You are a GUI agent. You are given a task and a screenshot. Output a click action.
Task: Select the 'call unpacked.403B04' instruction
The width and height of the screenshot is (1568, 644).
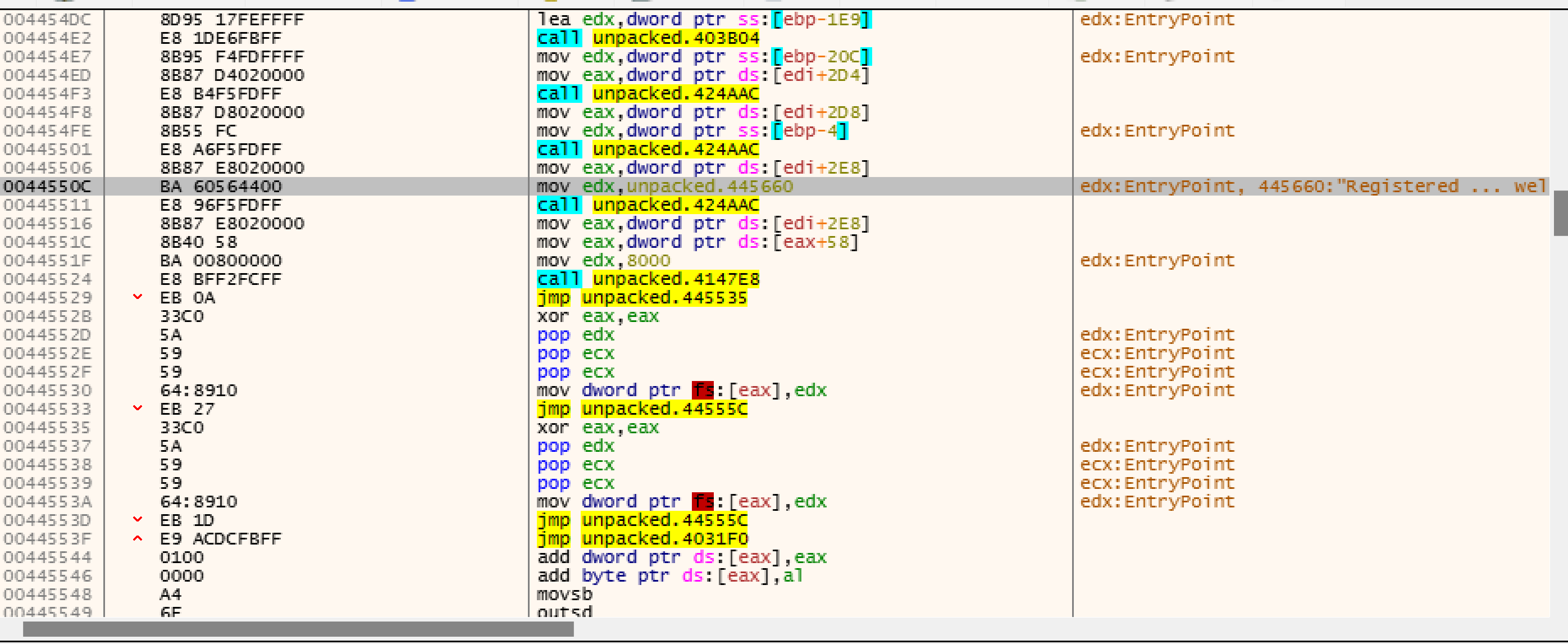point(648,38)
